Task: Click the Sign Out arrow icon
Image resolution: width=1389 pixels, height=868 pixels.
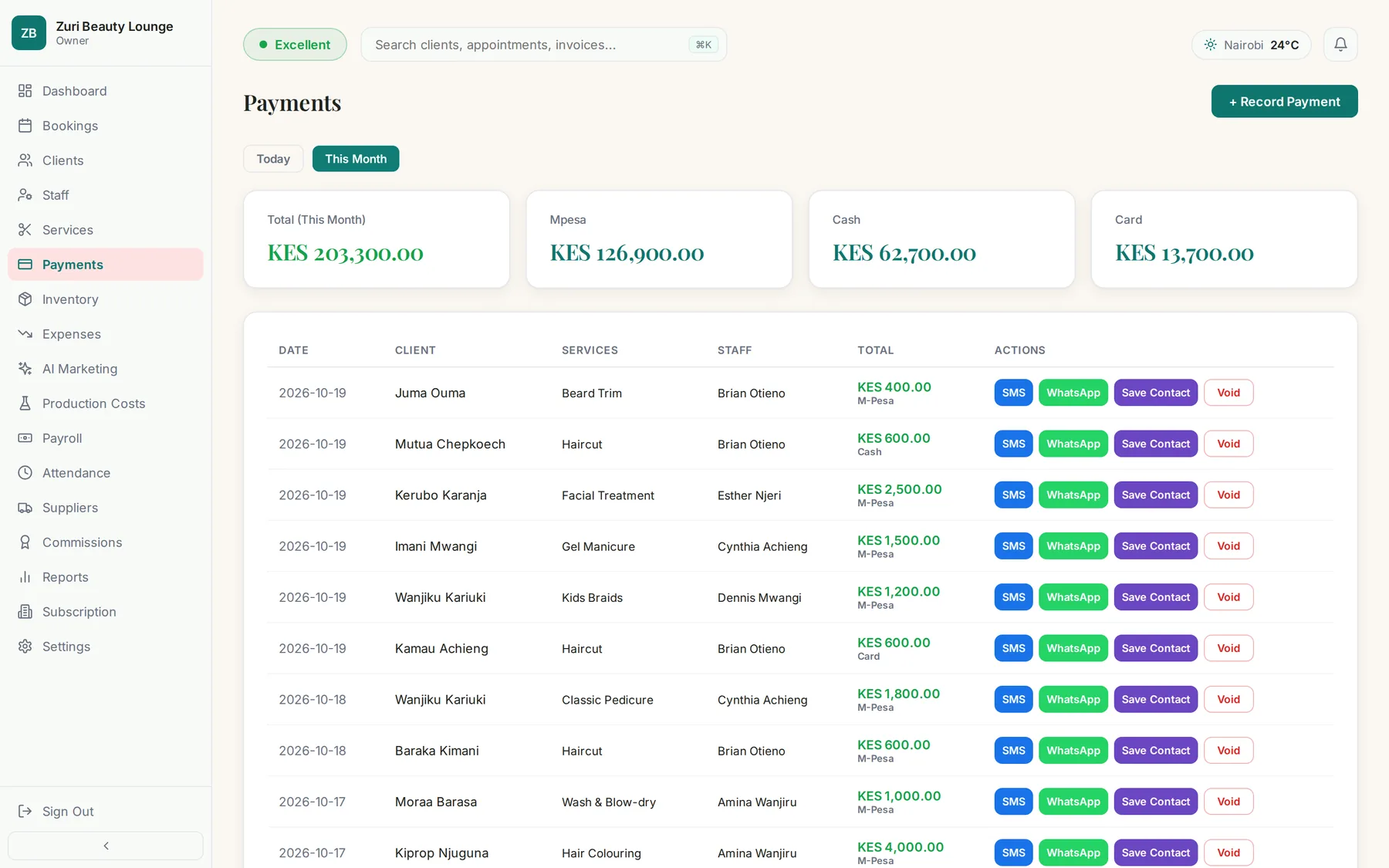Action: [x=25, y=811]
